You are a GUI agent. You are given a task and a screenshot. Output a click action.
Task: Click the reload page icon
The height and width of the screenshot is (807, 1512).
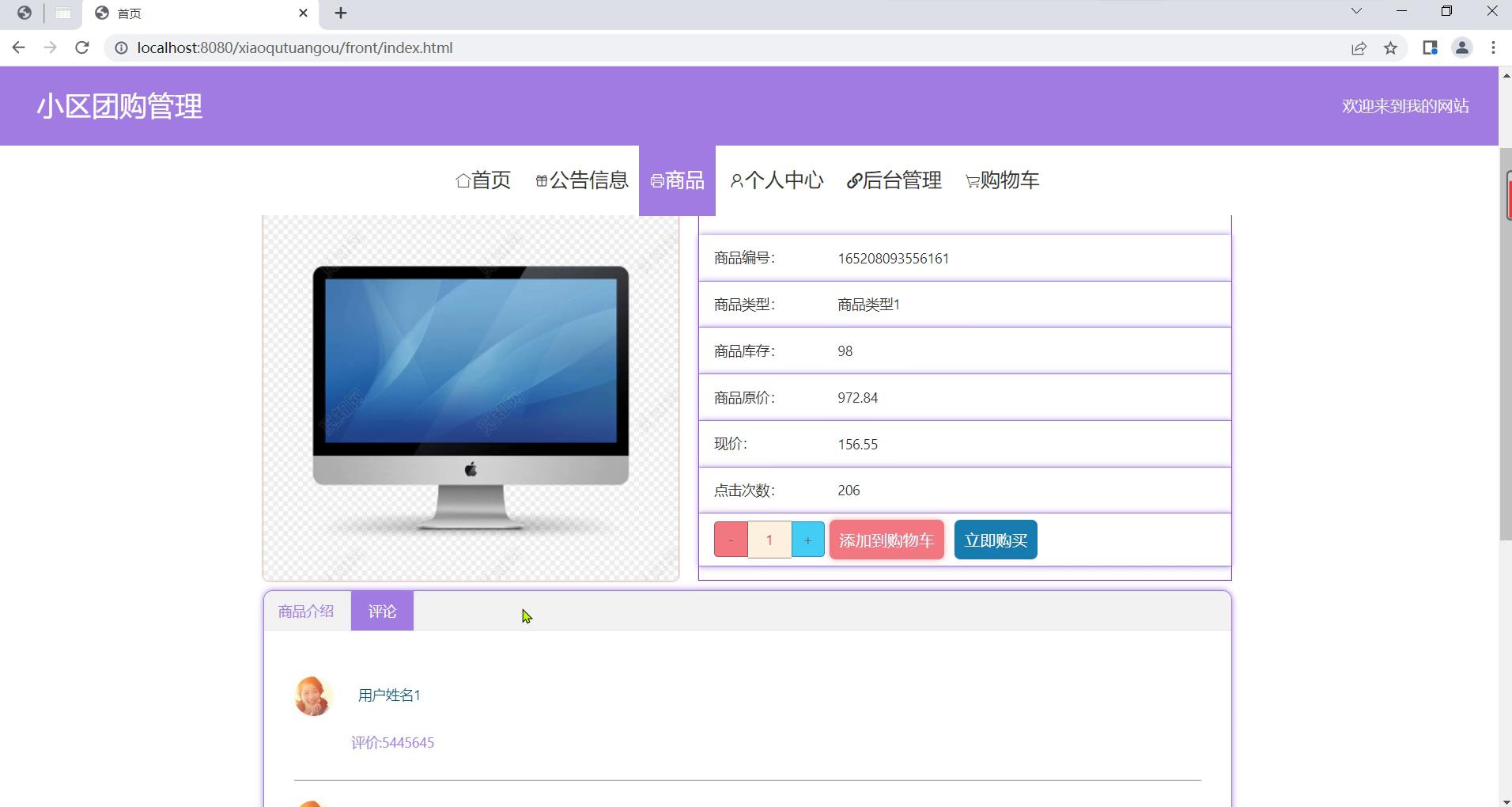coord(81,47)
